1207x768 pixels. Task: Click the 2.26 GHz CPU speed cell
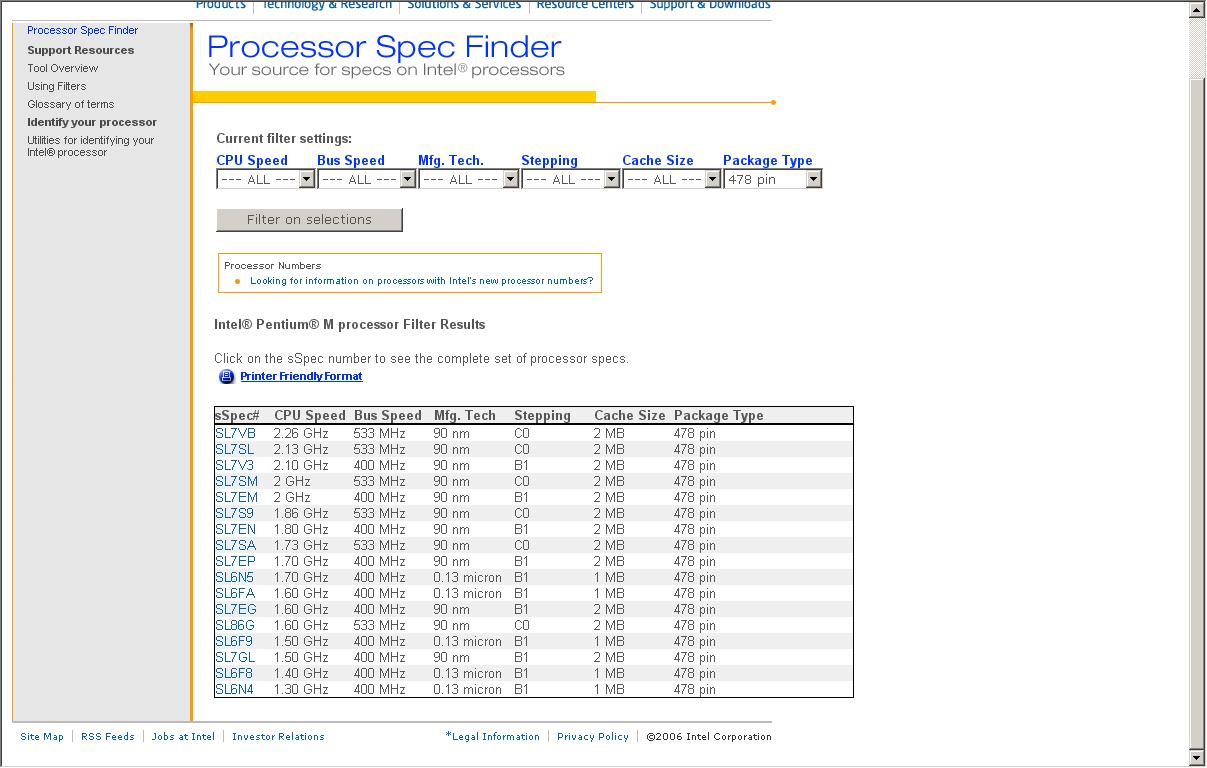pyautogui.click(x=301, y=434)
